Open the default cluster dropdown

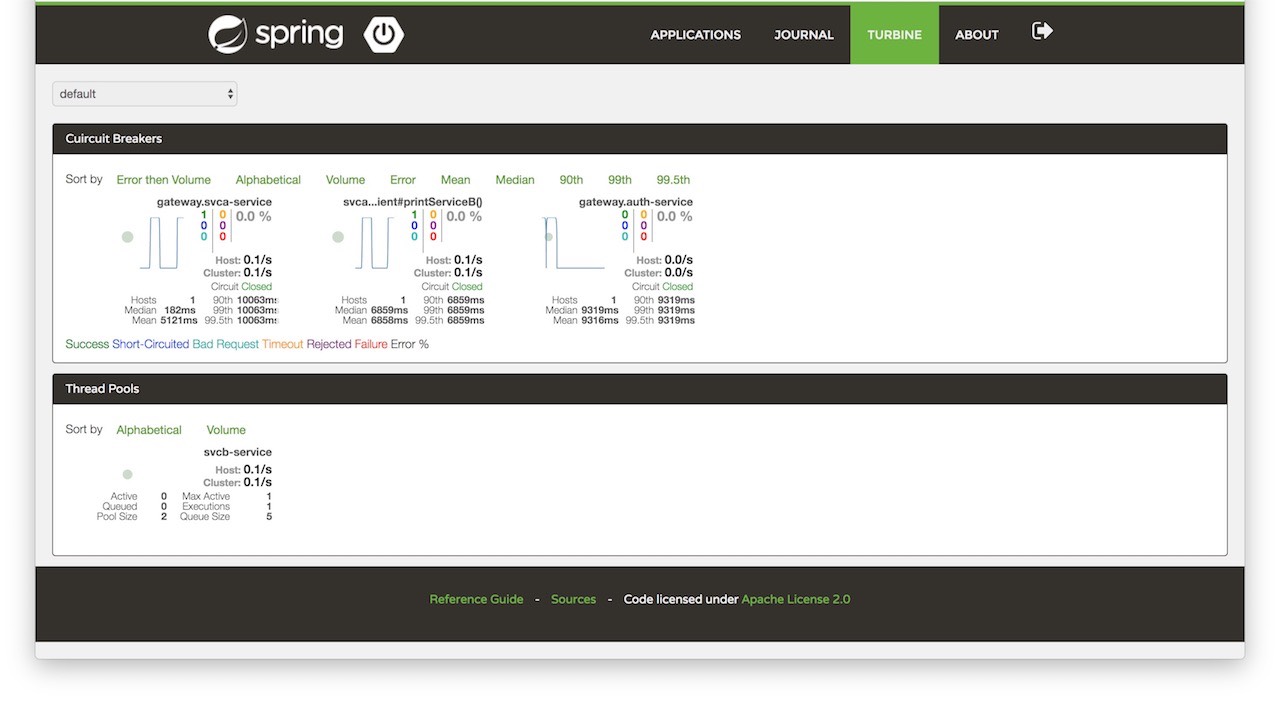pos(145,94)
